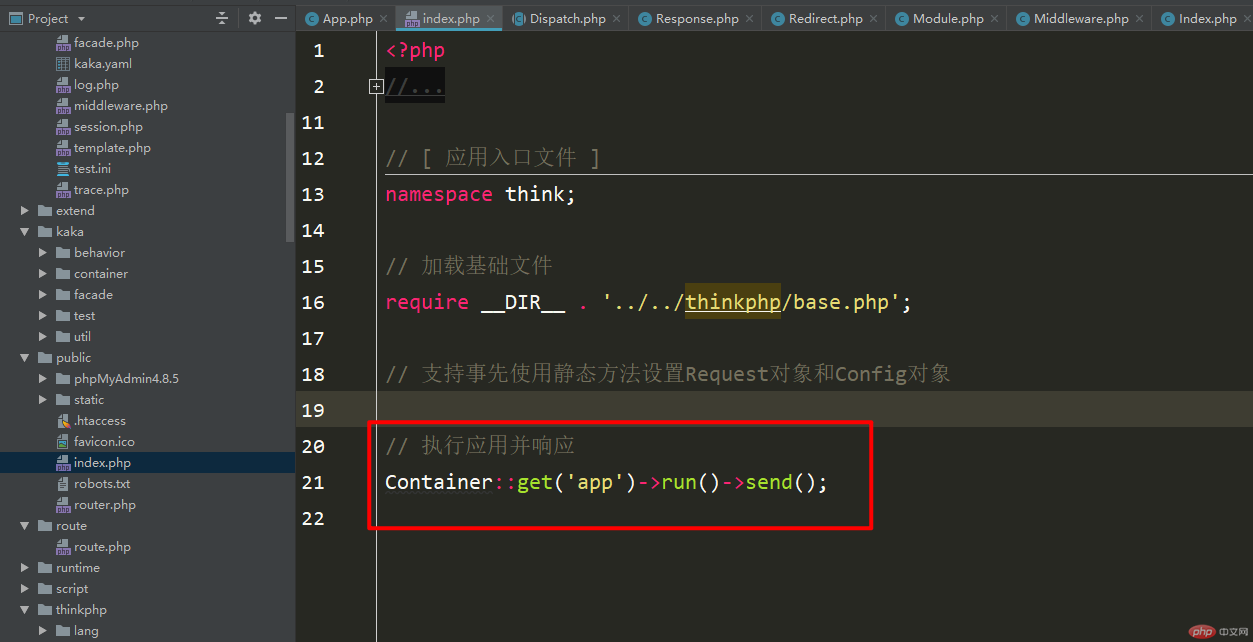Expand the extend folder
Image resolution: width=1253 pixels, height=642 pixels.
pyautogui.click(x=25, y=211)
